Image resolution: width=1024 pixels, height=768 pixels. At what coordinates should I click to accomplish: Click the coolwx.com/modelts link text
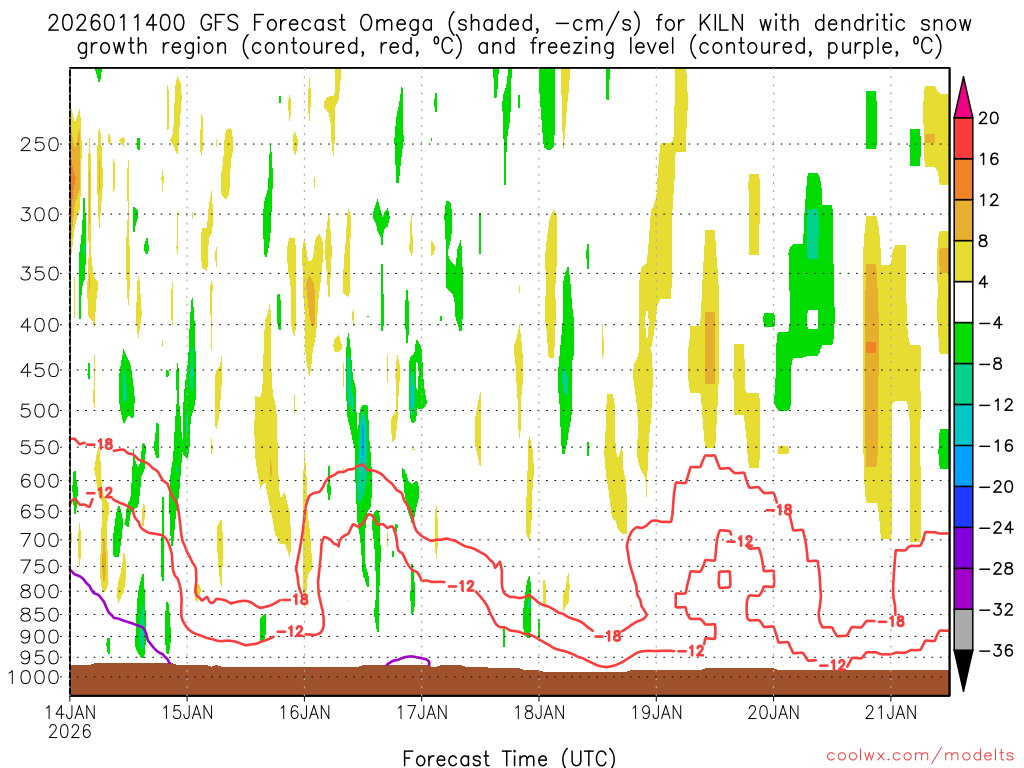tap(920, 756)
